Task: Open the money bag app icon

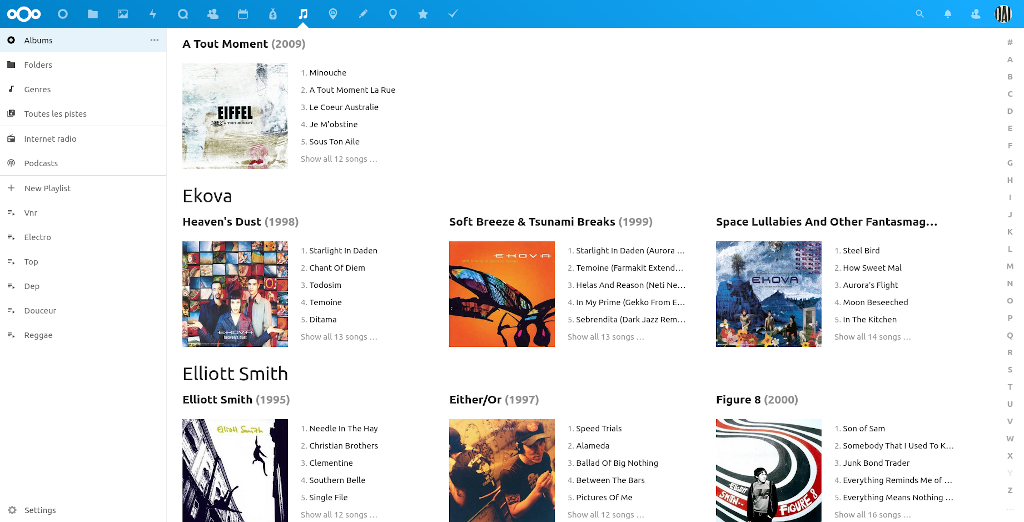Action: (273, 14)
